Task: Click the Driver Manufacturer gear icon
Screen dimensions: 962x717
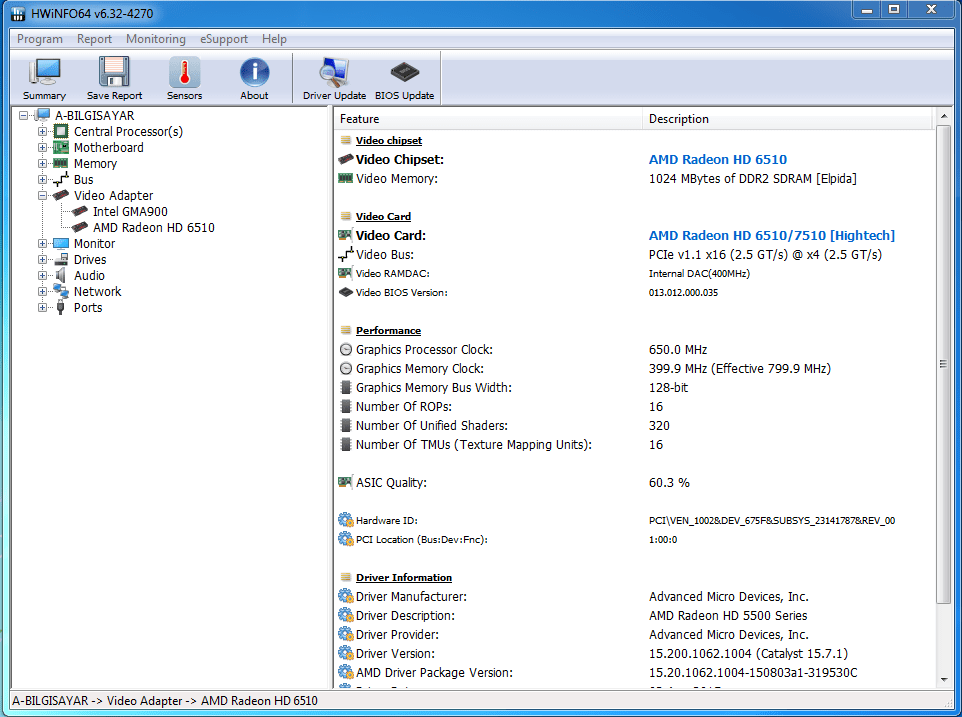Action: click(346, 596)
